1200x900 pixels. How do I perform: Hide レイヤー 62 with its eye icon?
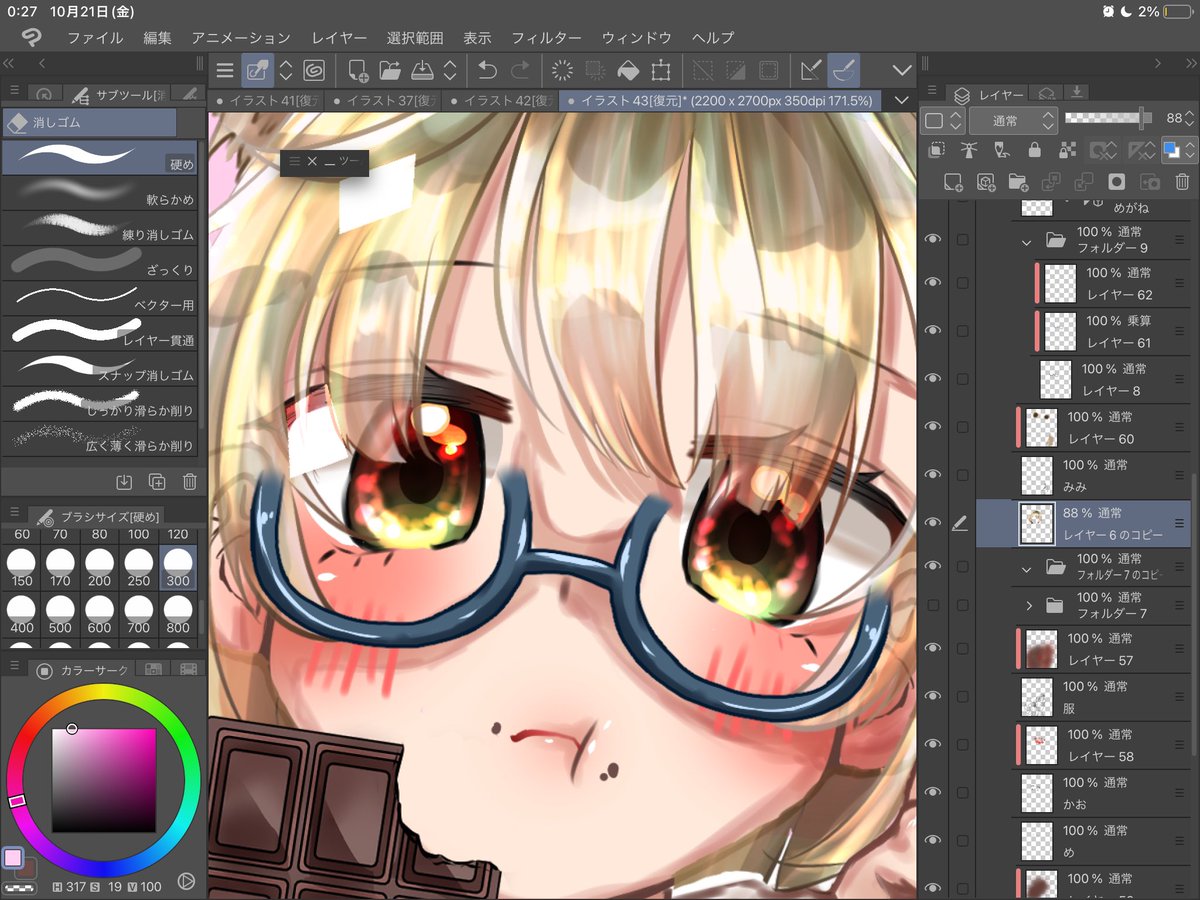[933, 283]
